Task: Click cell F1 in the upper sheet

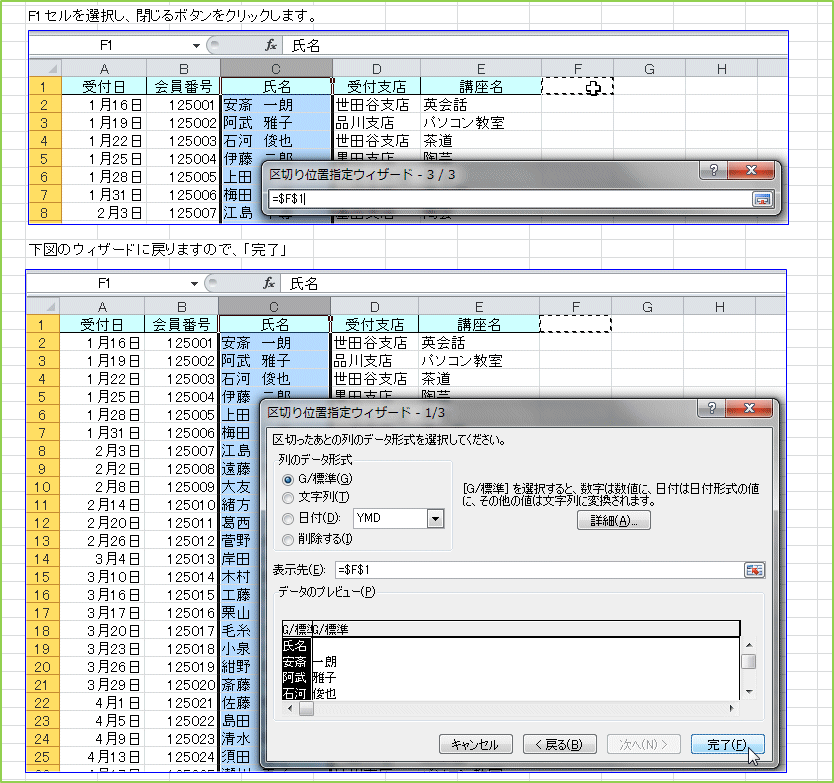Action: pyautogui.click(x=578, y=86)
